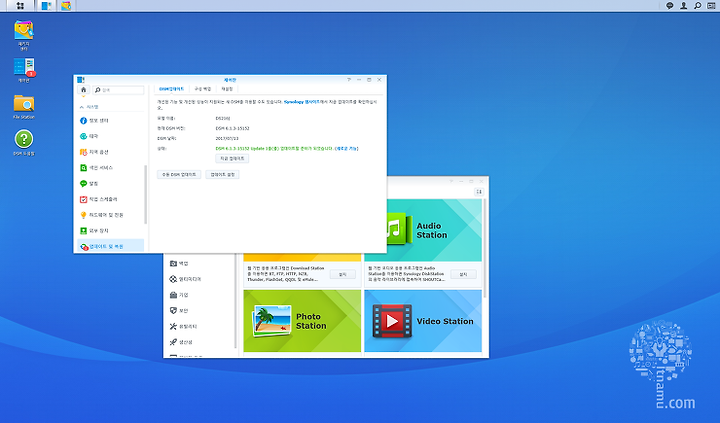
Task: Open Hardware & Power (하드웨어 및 전원)
Action: 111,215
